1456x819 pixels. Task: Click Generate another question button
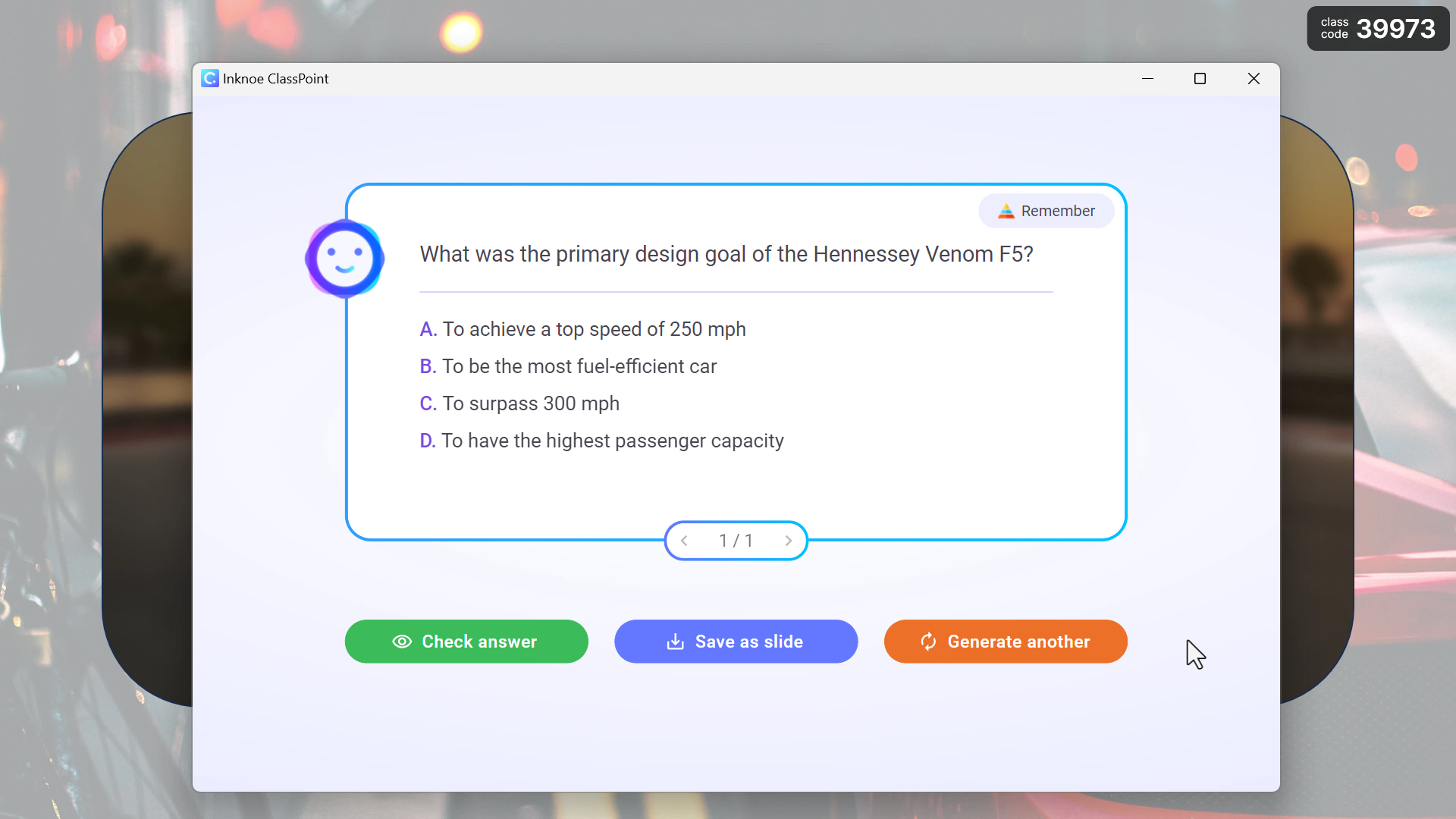click(1005, 641)
